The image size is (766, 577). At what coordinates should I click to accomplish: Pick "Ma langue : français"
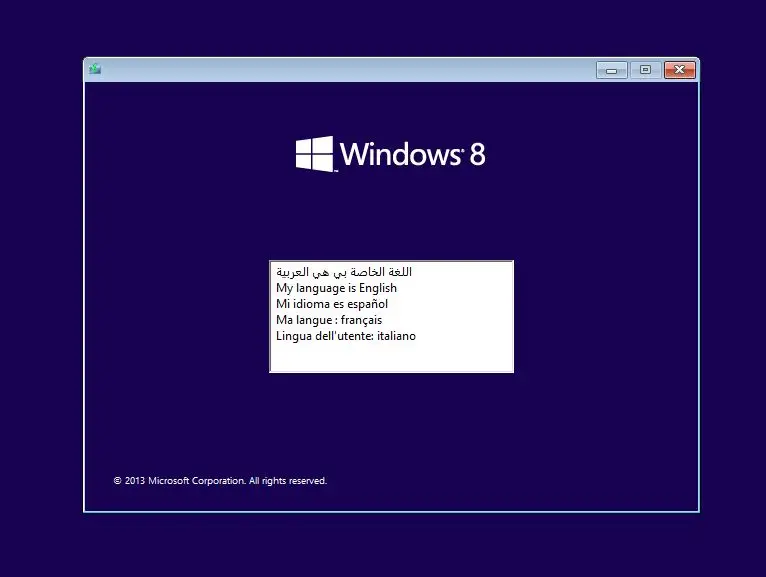coord(329,320)
